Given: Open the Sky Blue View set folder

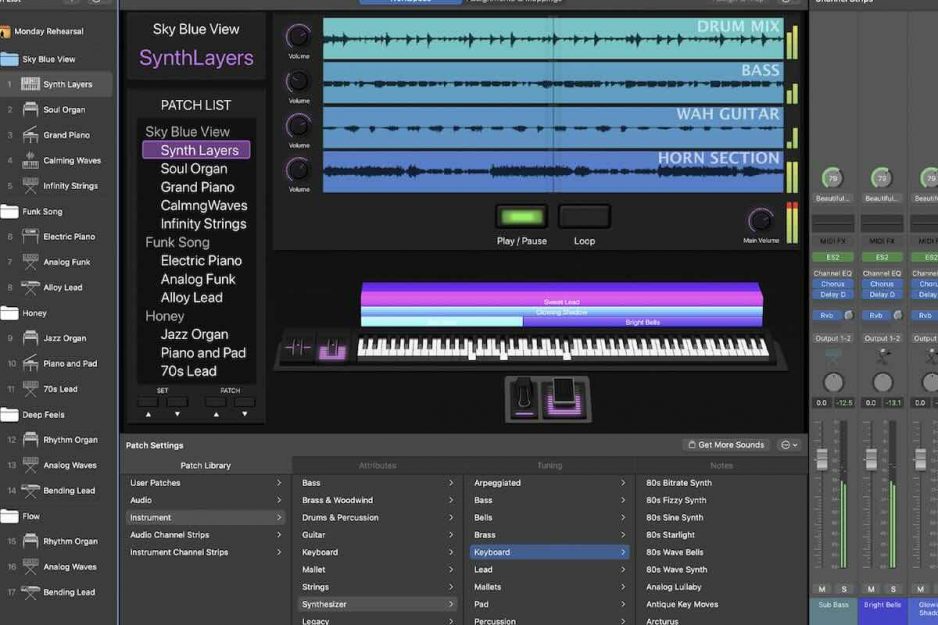Looking at the screenshot, I should 10,59.
